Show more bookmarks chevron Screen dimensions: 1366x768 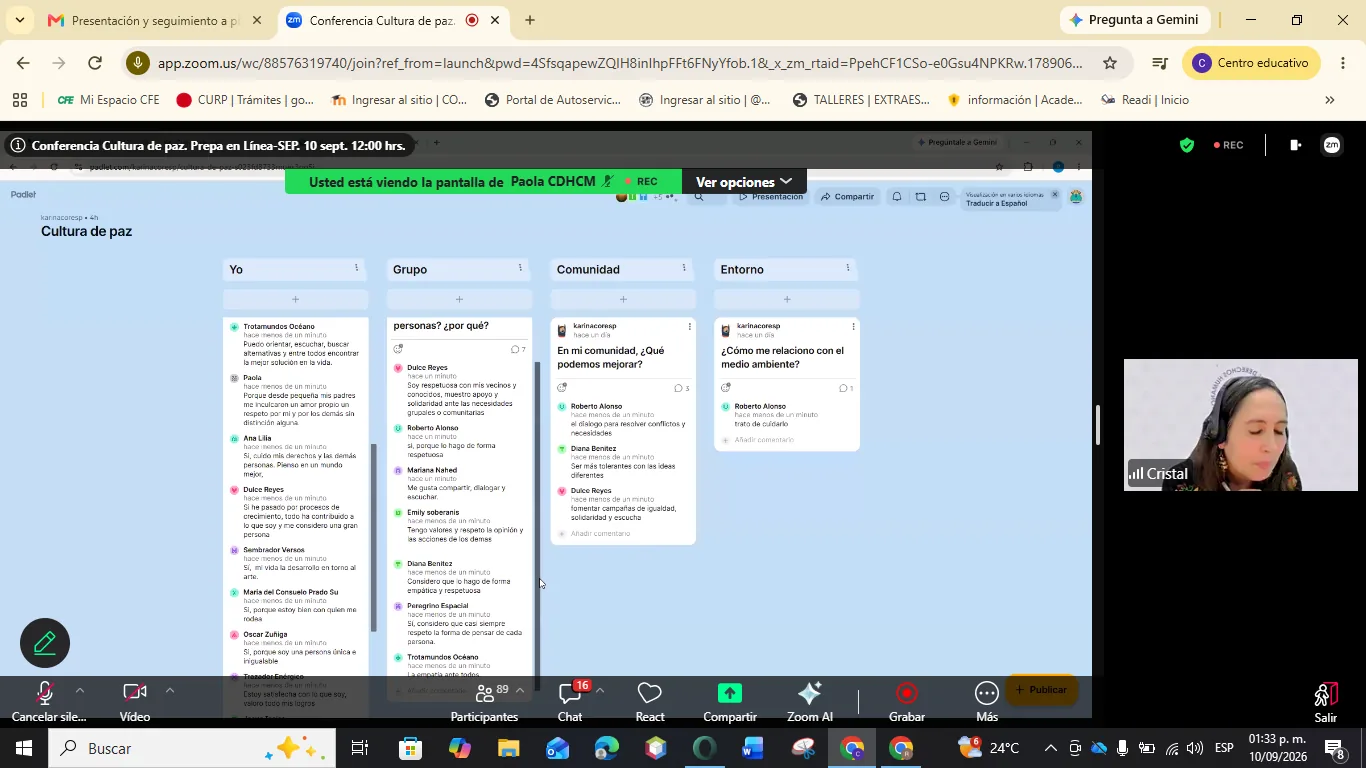click(1329, 100)
